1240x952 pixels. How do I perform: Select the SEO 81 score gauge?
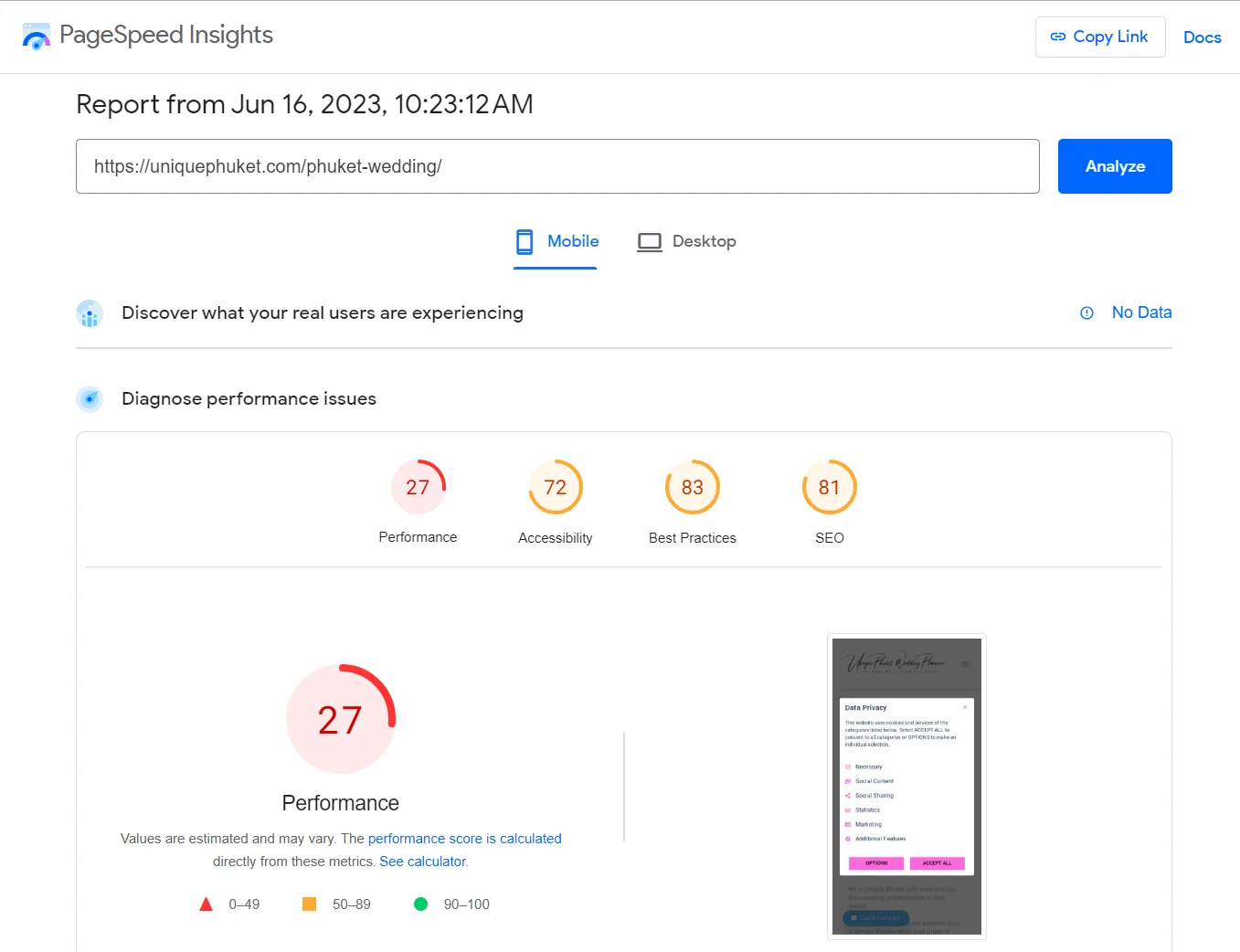point(830,487)
